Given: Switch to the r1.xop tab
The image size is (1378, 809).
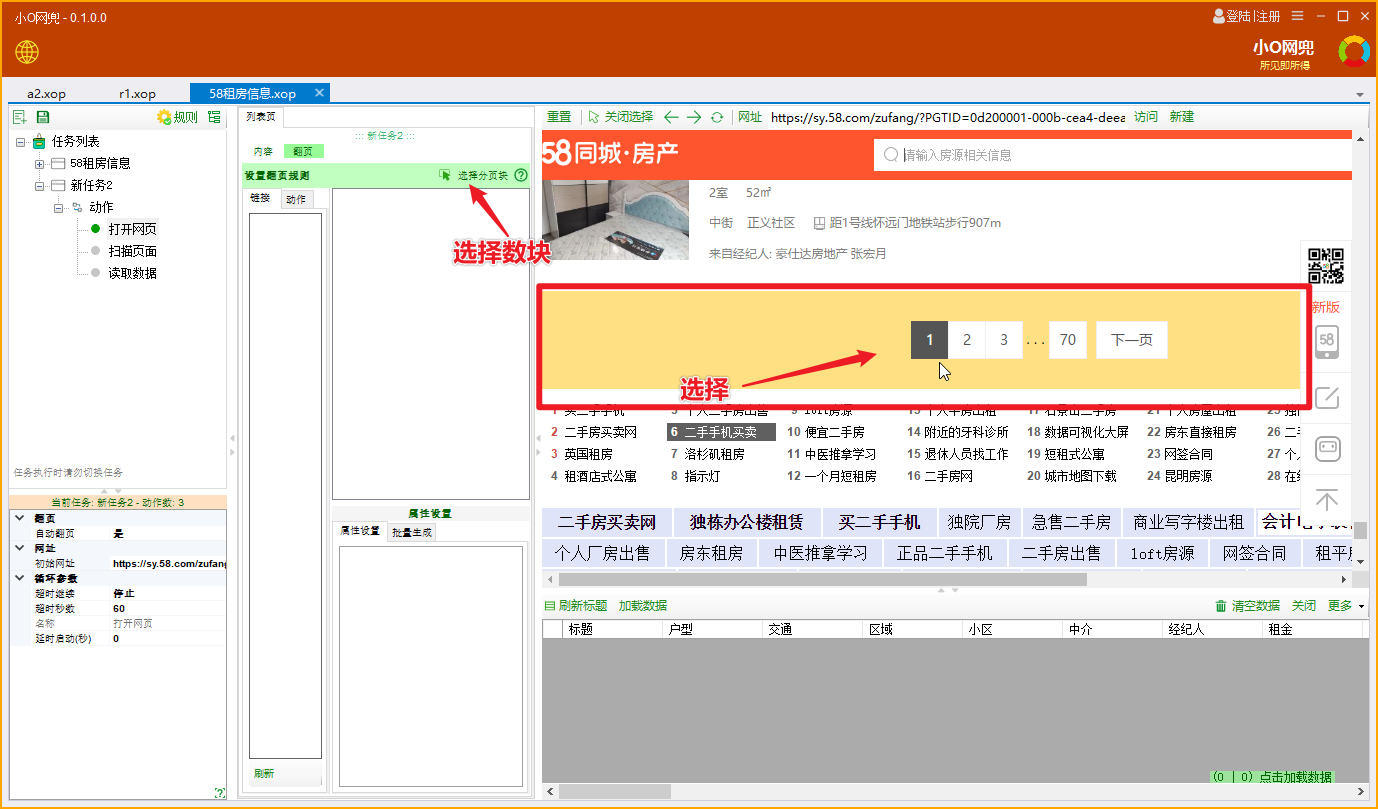Looking at the screenshot, I should pyautogui.click(x=137, y=93).
